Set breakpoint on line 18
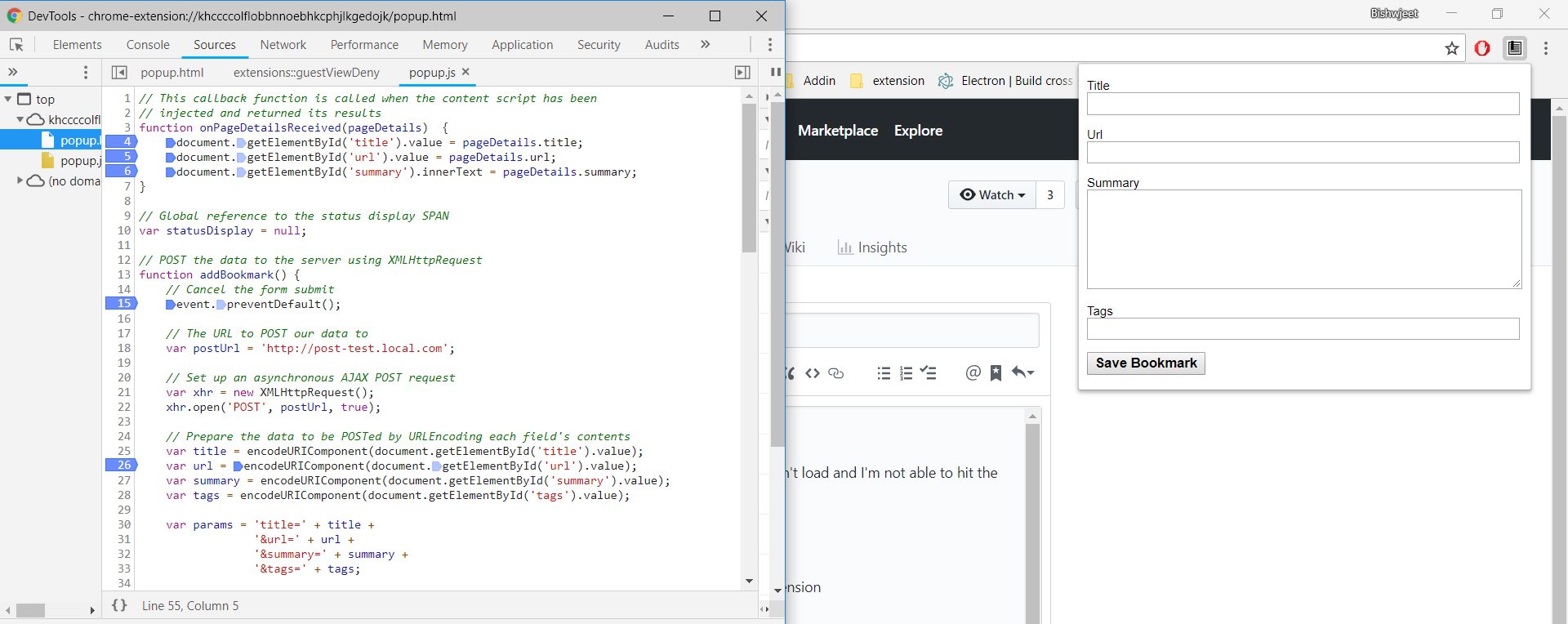This screenshot has height=624, width=1568. point(123,348)
